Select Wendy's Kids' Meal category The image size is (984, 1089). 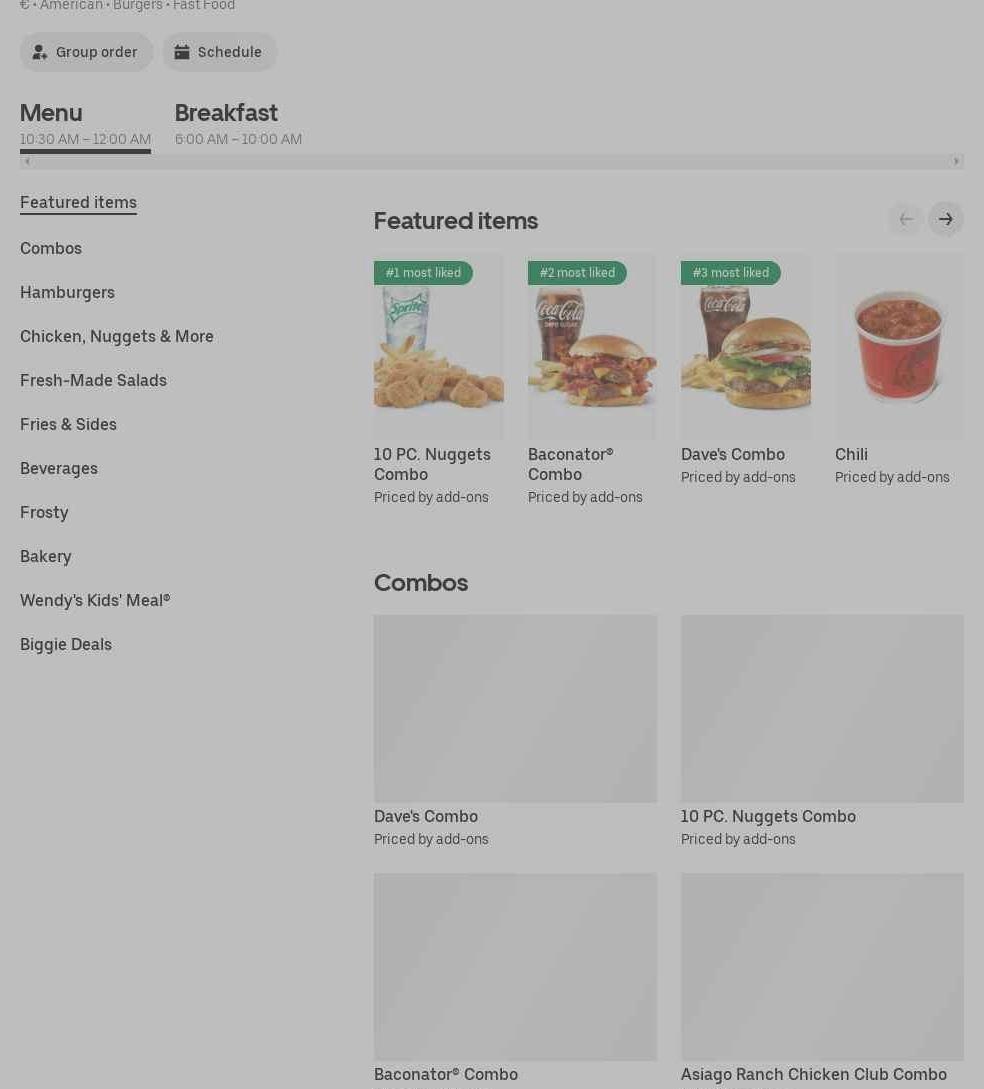point(95,601)
